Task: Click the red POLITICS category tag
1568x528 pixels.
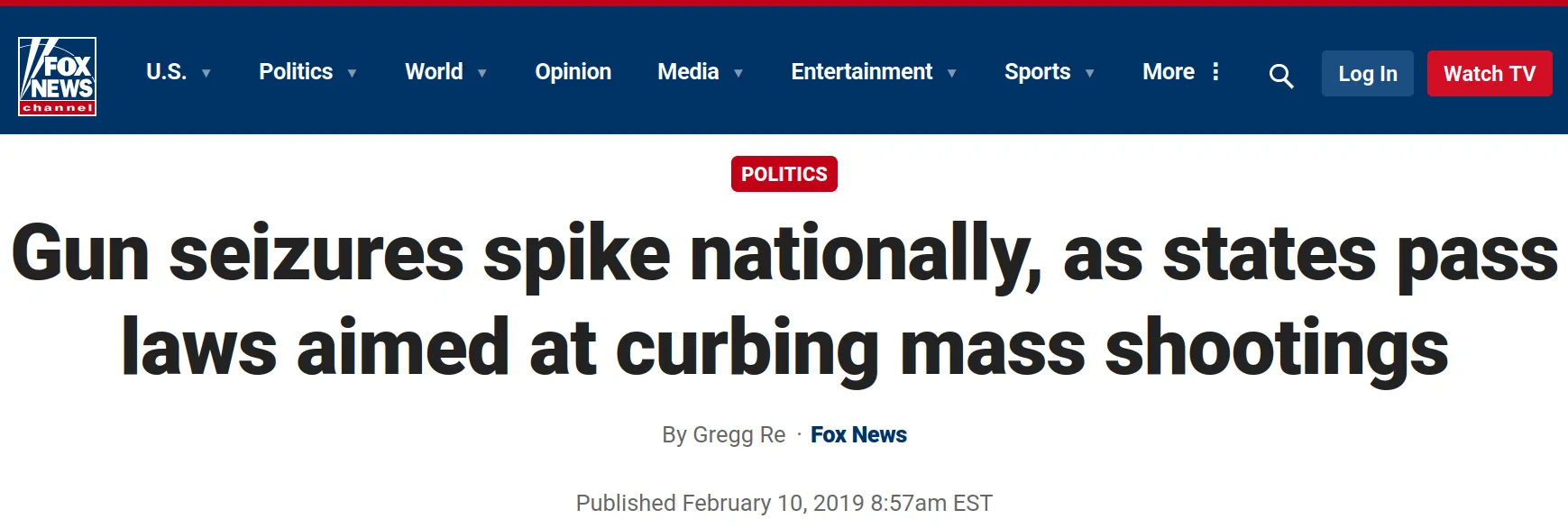Action: click(784, 174)
